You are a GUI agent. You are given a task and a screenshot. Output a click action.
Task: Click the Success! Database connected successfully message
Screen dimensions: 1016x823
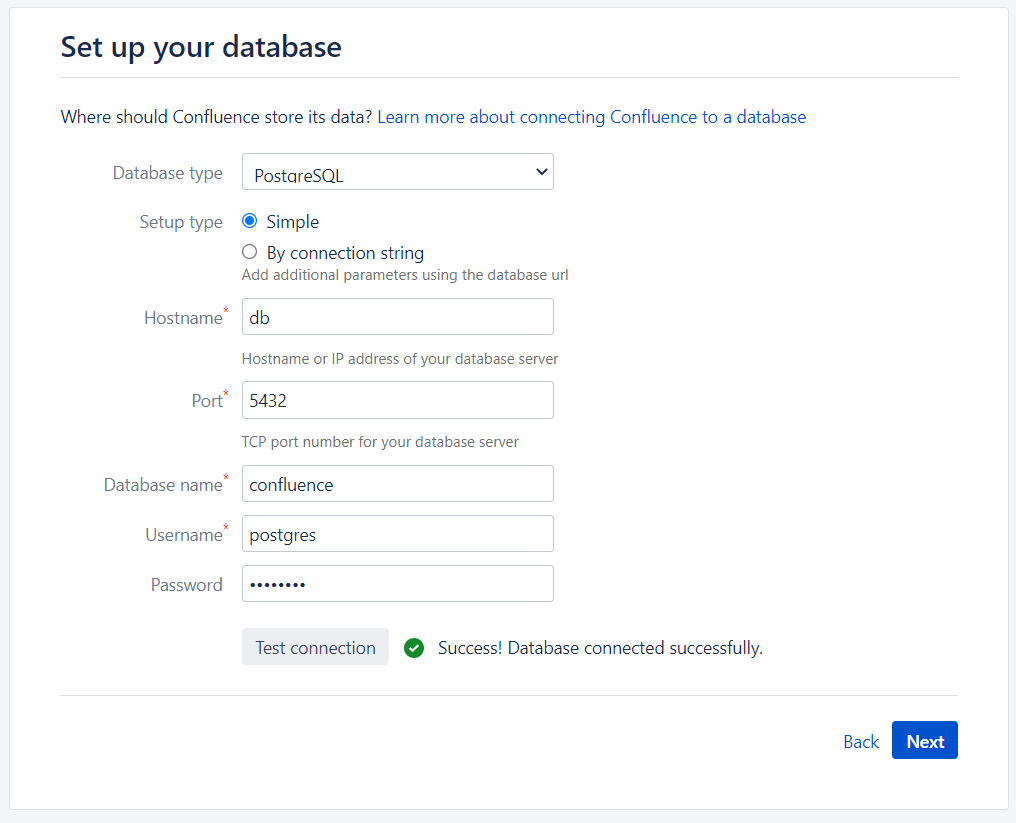600,648
